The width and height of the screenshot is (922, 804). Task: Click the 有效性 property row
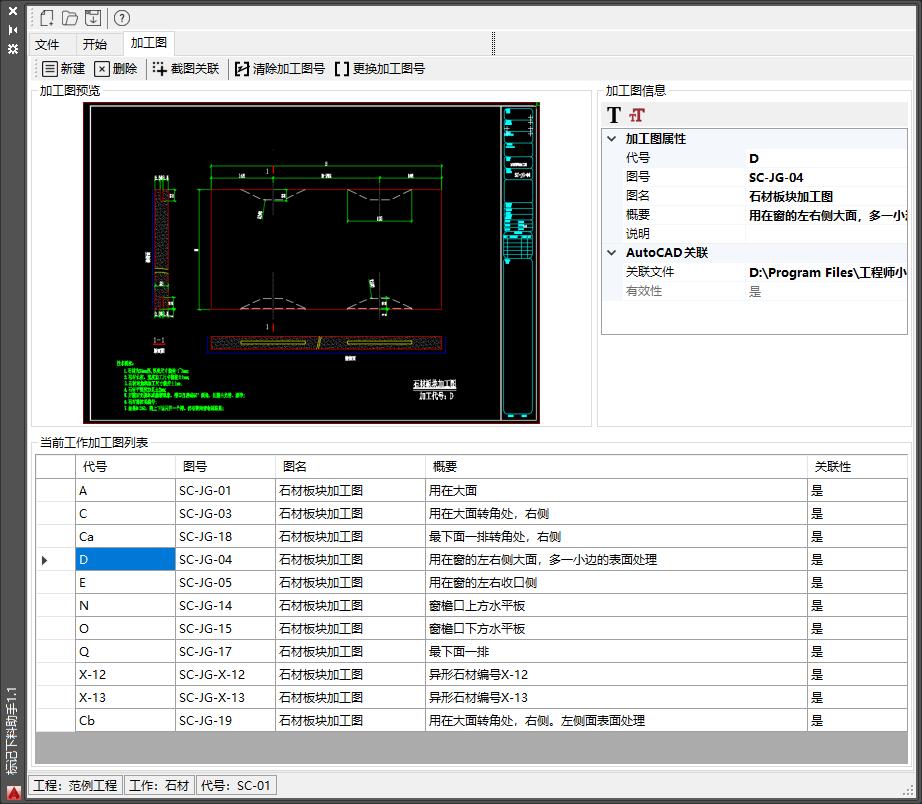pyautogui.click(x=764, y=291)
